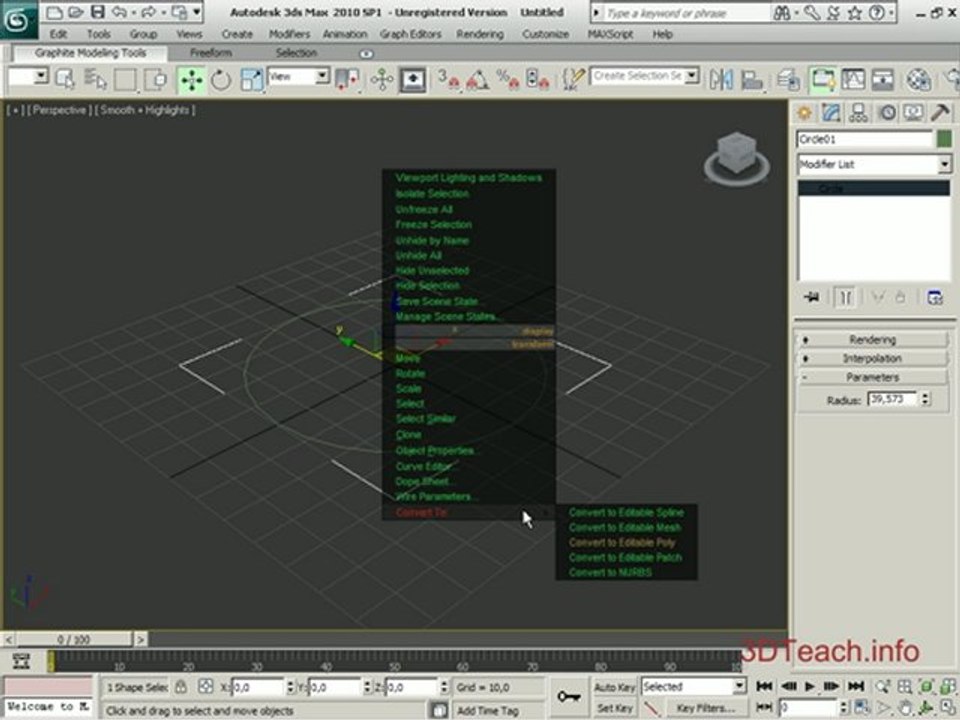960x720 pixels.
Task: Toggle the Spinner Snap icon
Action: (538, 80)
